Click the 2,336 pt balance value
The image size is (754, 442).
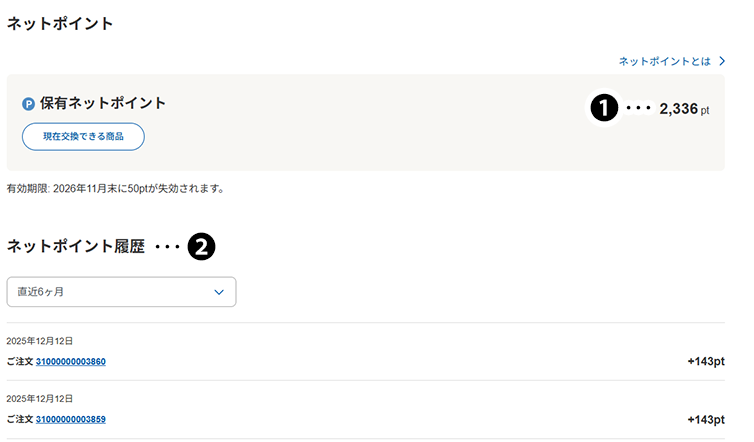point(683,109)
